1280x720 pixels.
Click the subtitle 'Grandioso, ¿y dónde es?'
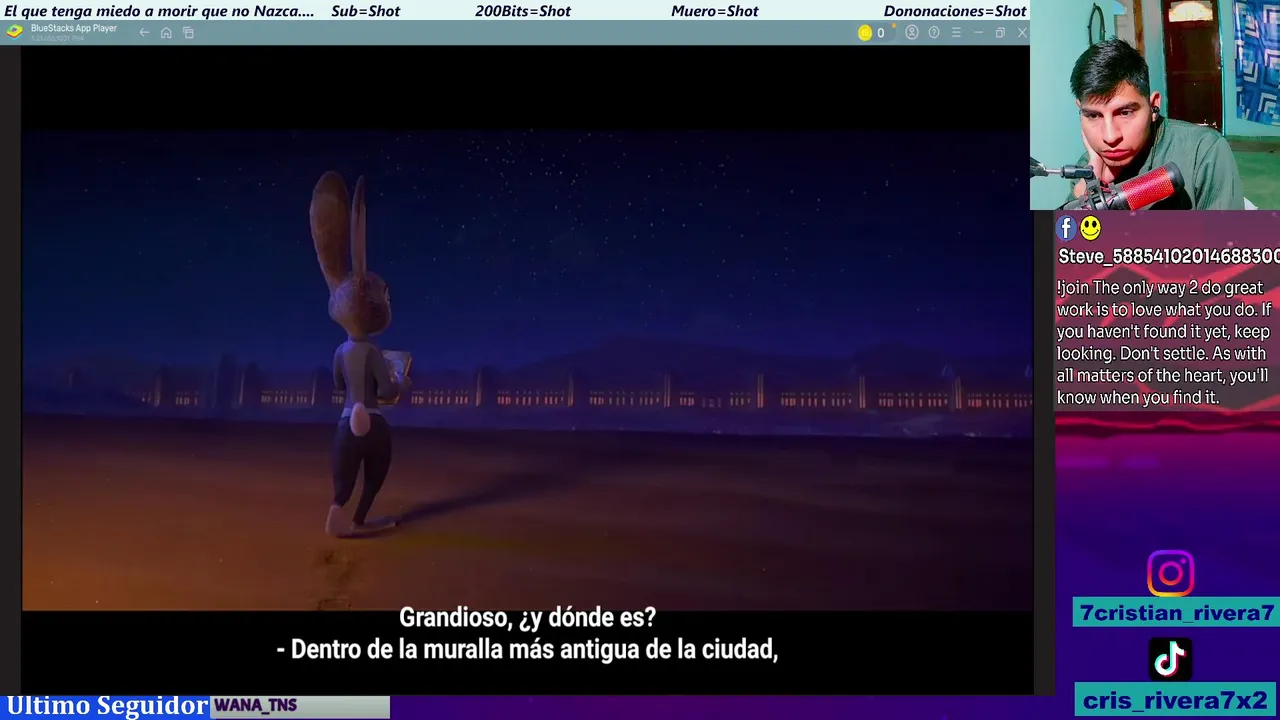tap(527, 617)
